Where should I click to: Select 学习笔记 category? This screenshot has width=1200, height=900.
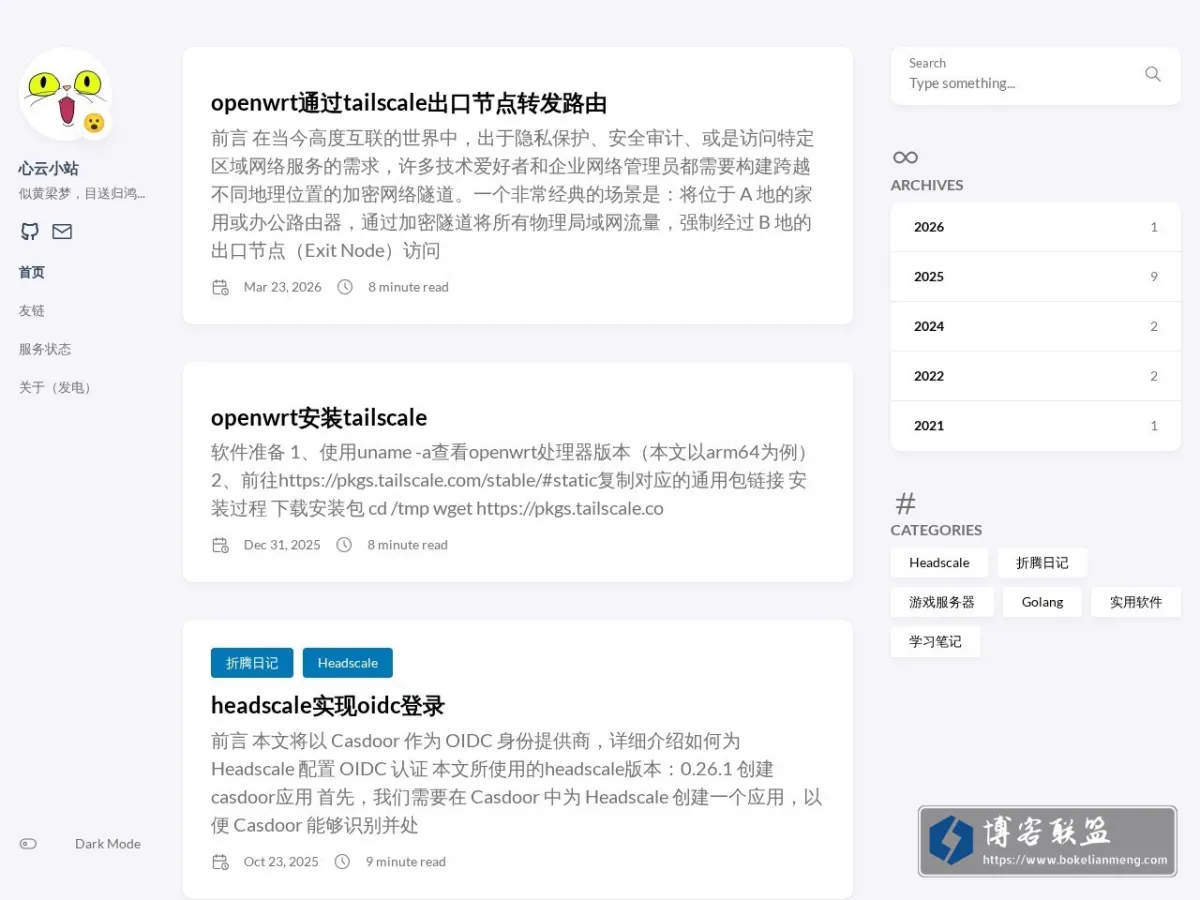tap(935, 642)
